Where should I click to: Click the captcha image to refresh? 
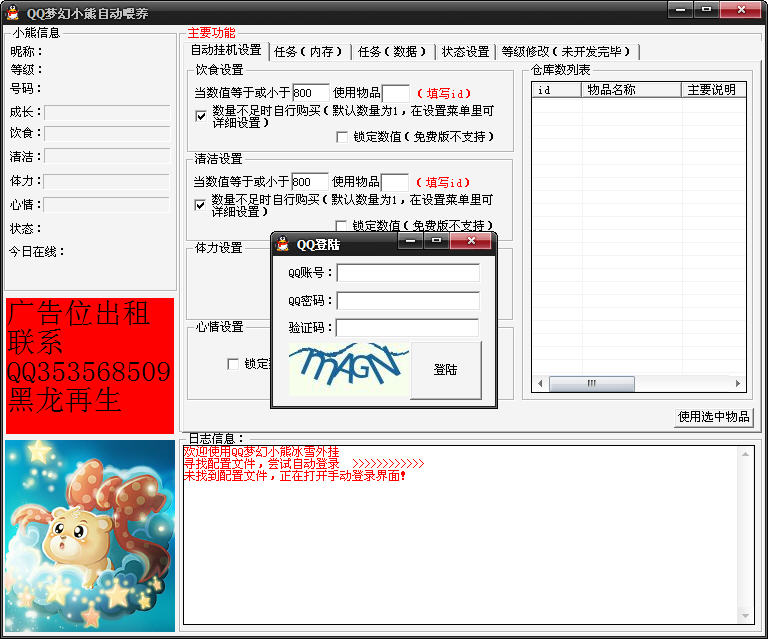(349, 369)
